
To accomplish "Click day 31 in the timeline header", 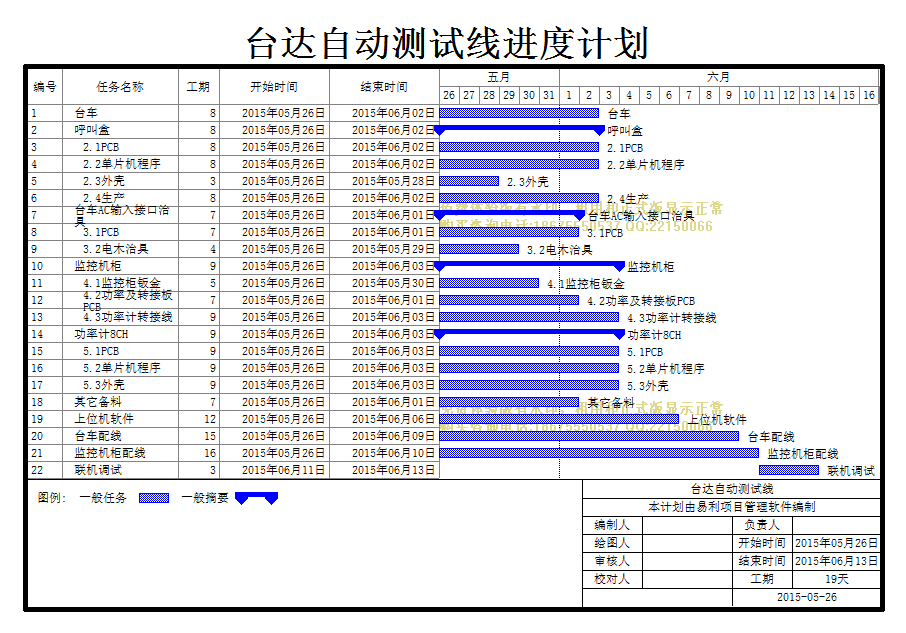I will pos(549,95).
